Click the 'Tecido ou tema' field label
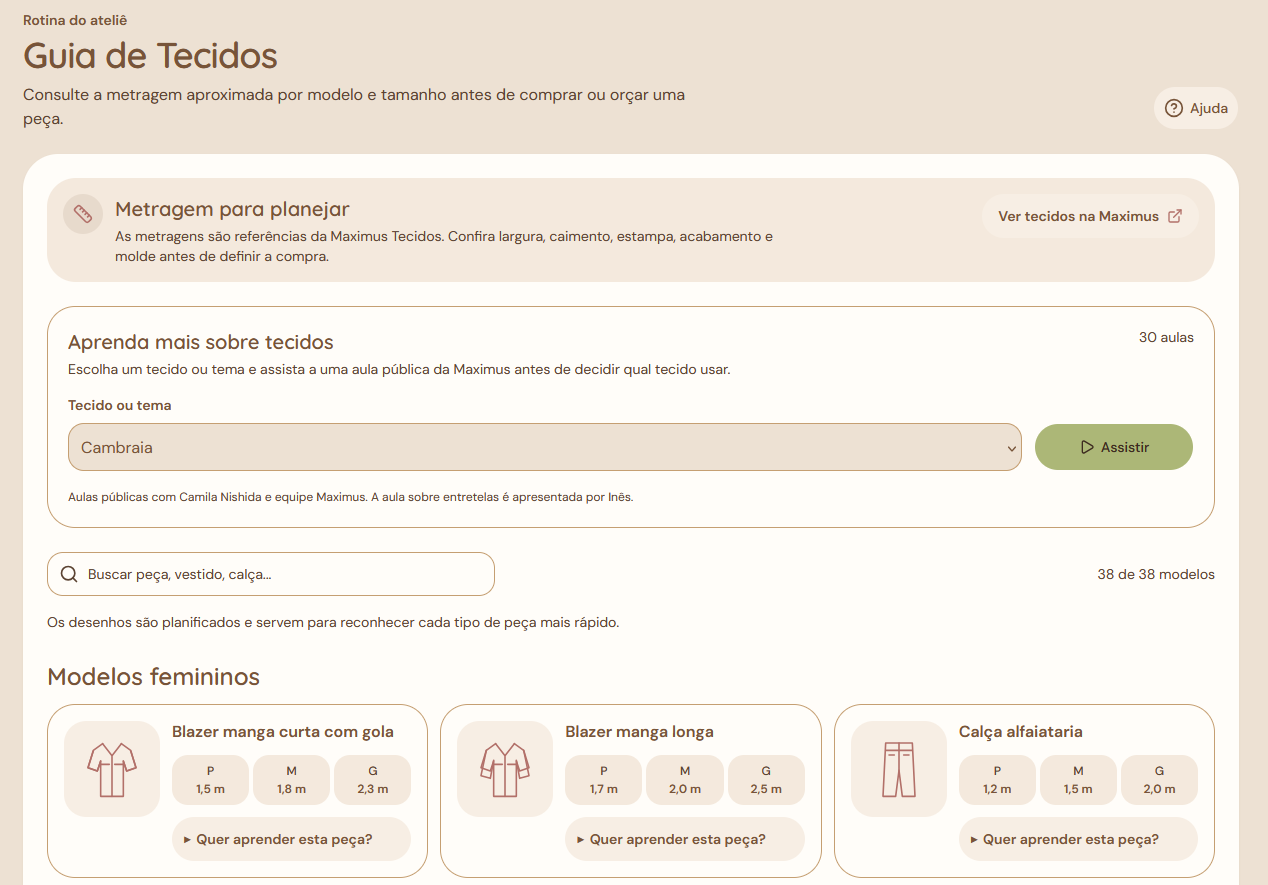Screen dimensions: 1268x885 (x=120, y=405)
